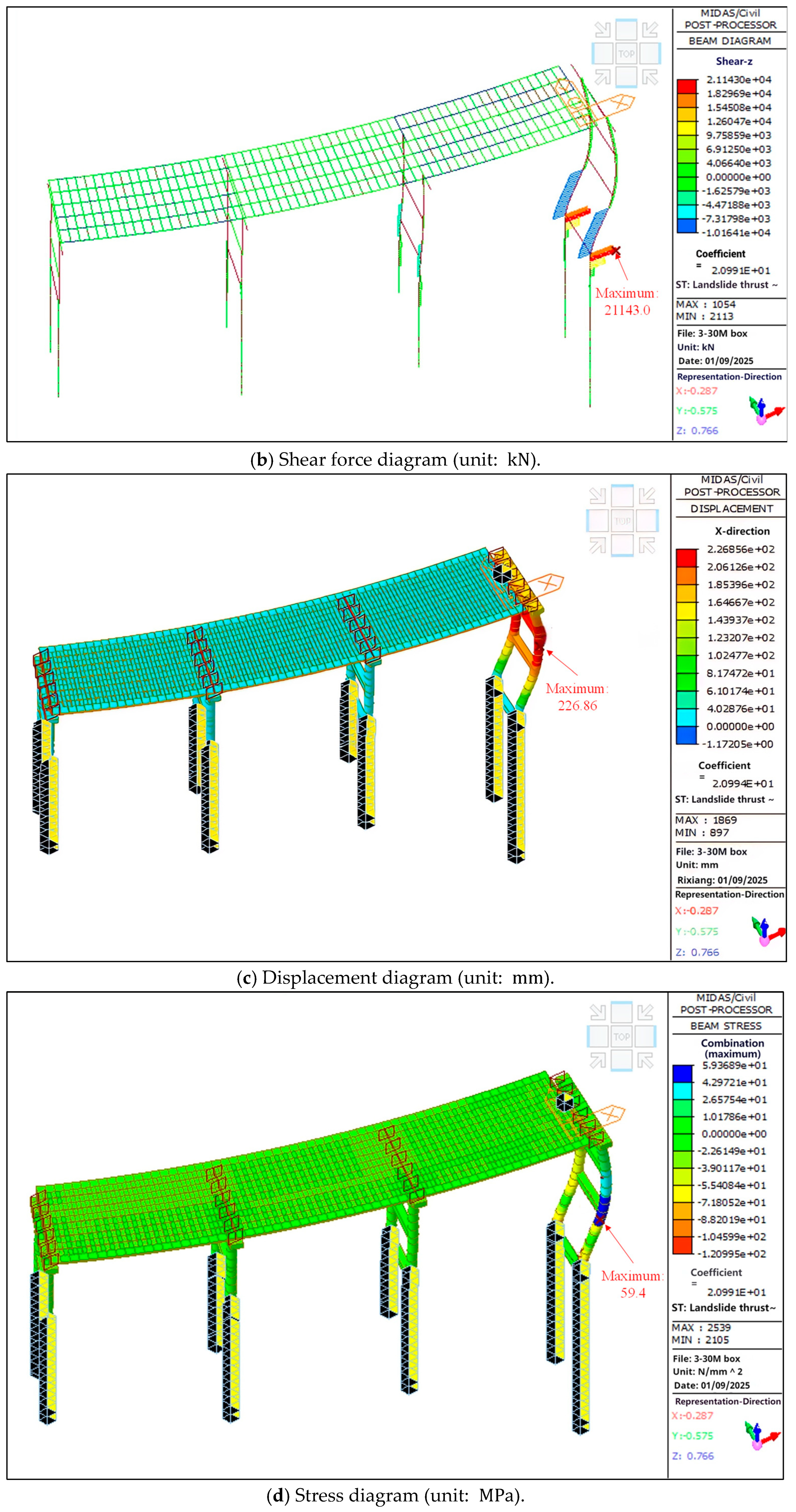
Task: Click upper-left arrow of shear diagram view cube
Action: pyautogui.click(x=602, y=29)
